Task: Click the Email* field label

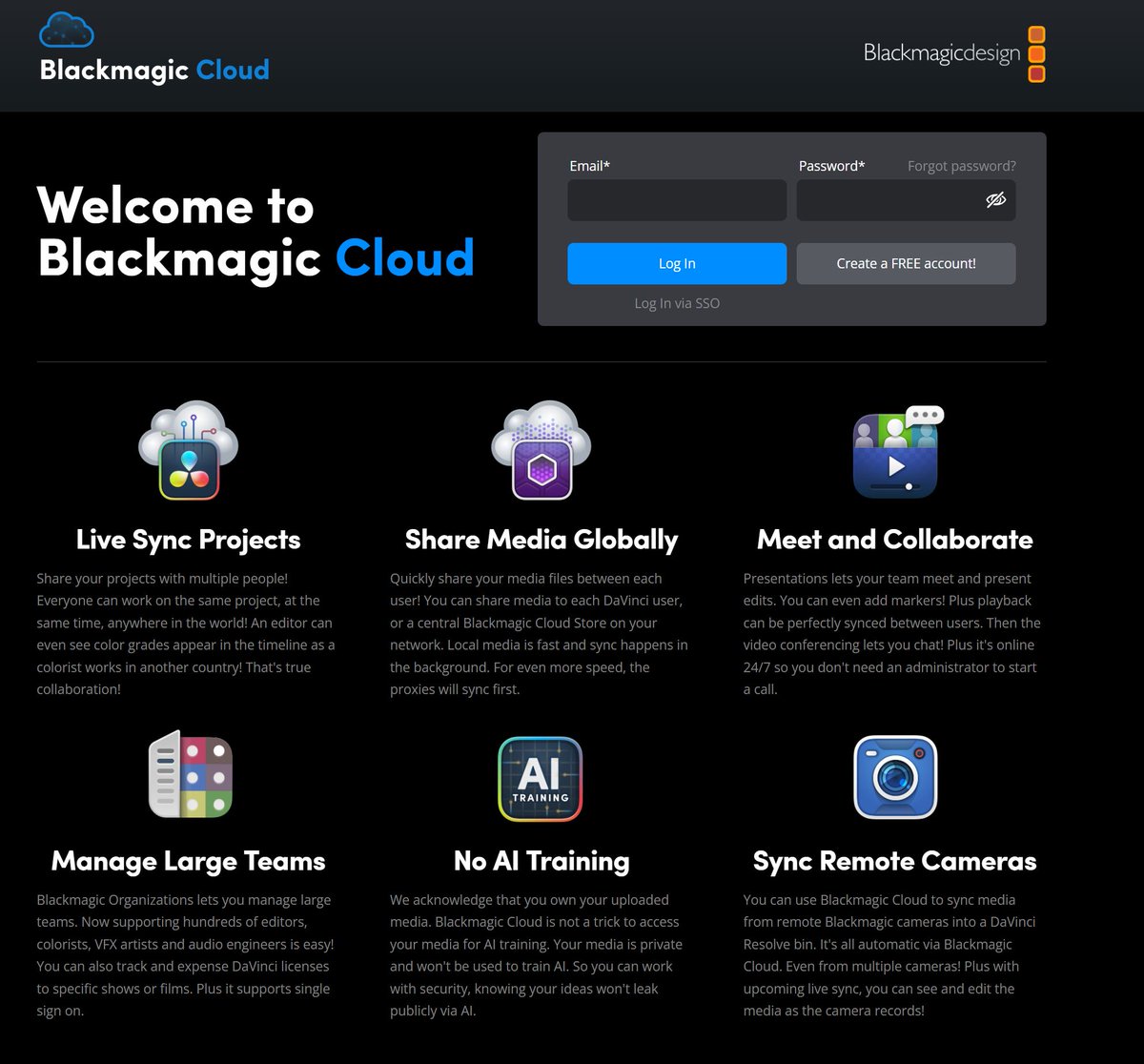Action: point(589,166)
